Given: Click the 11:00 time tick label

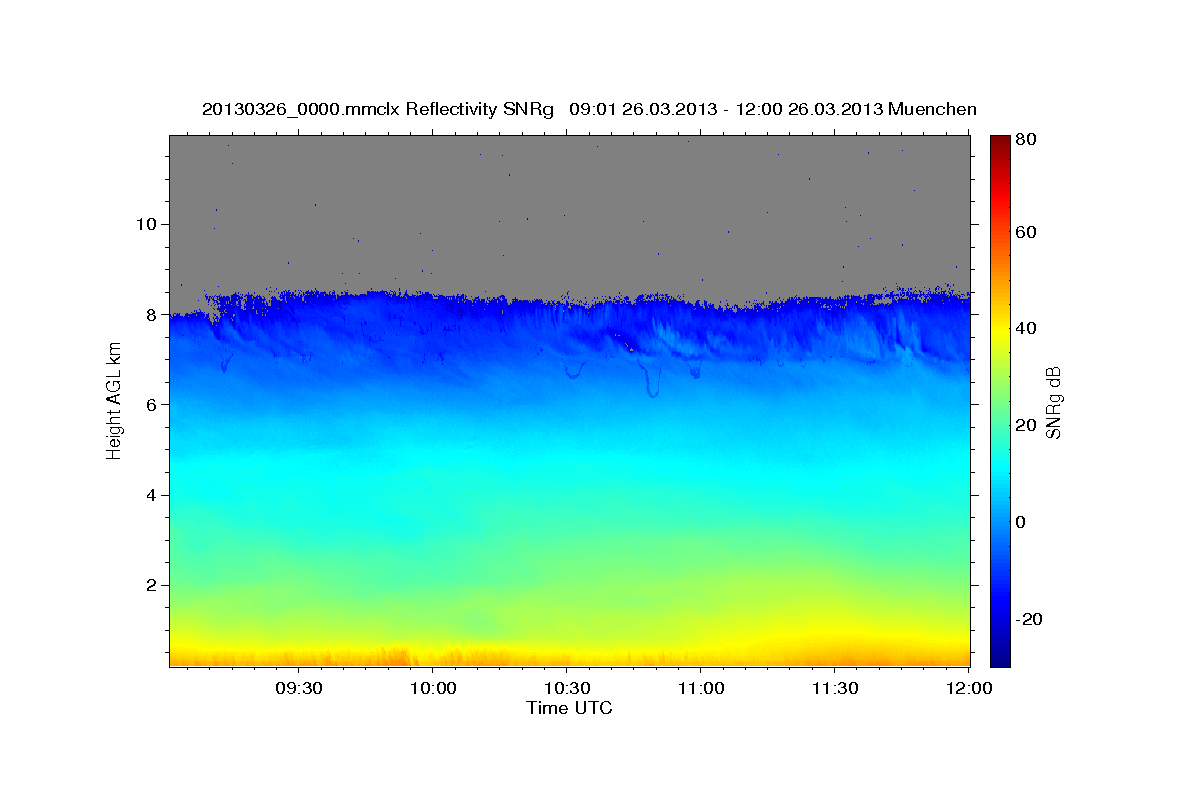Looking at the screenshot, I should click(x=700, y=688).
